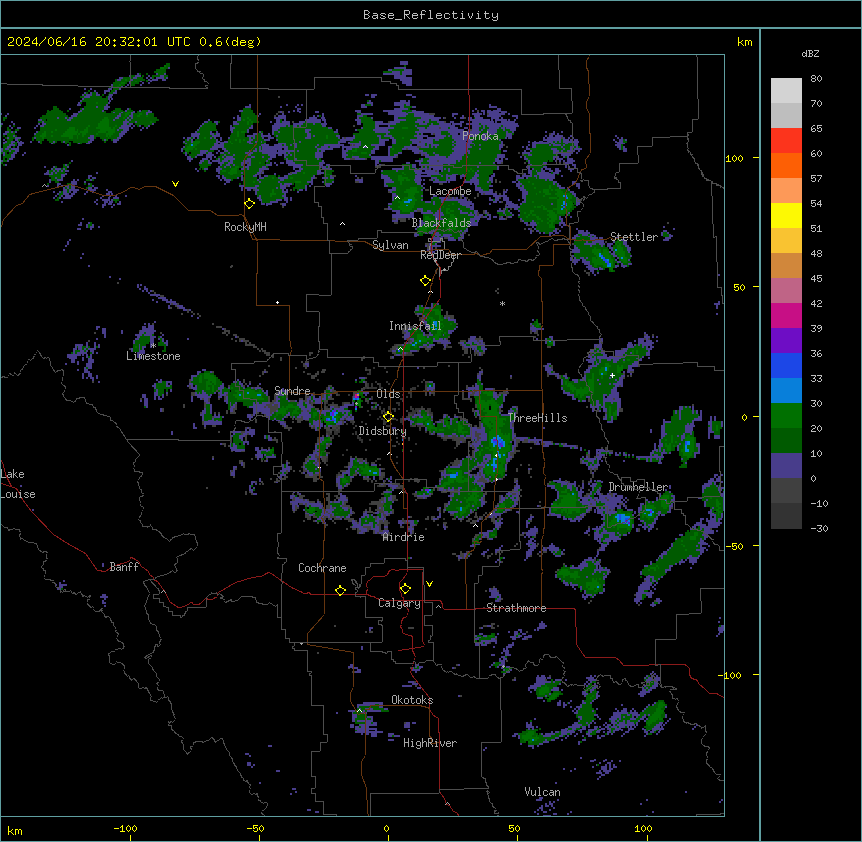Click the white asterisk marker above the Limestone label
Screen dimensions: 862x842
coord(153,346)
